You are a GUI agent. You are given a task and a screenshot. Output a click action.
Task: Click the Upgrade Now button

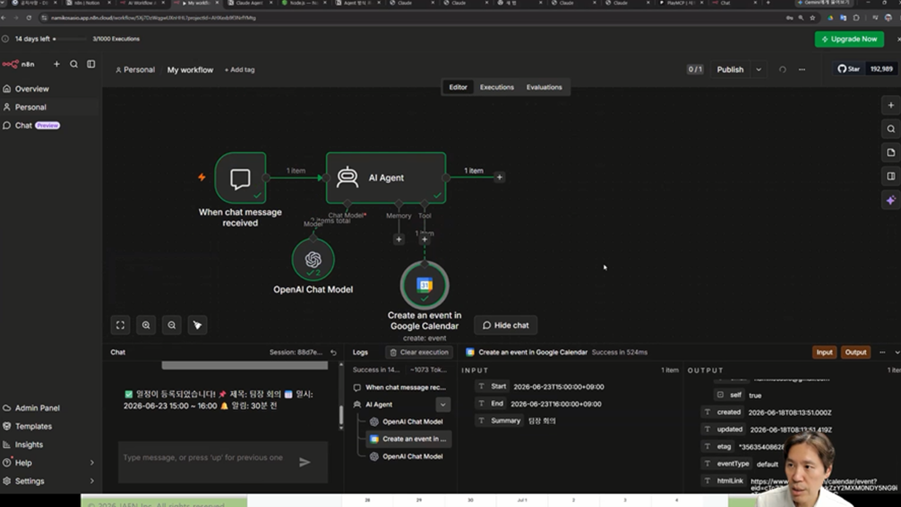click(x=849, y=39)
